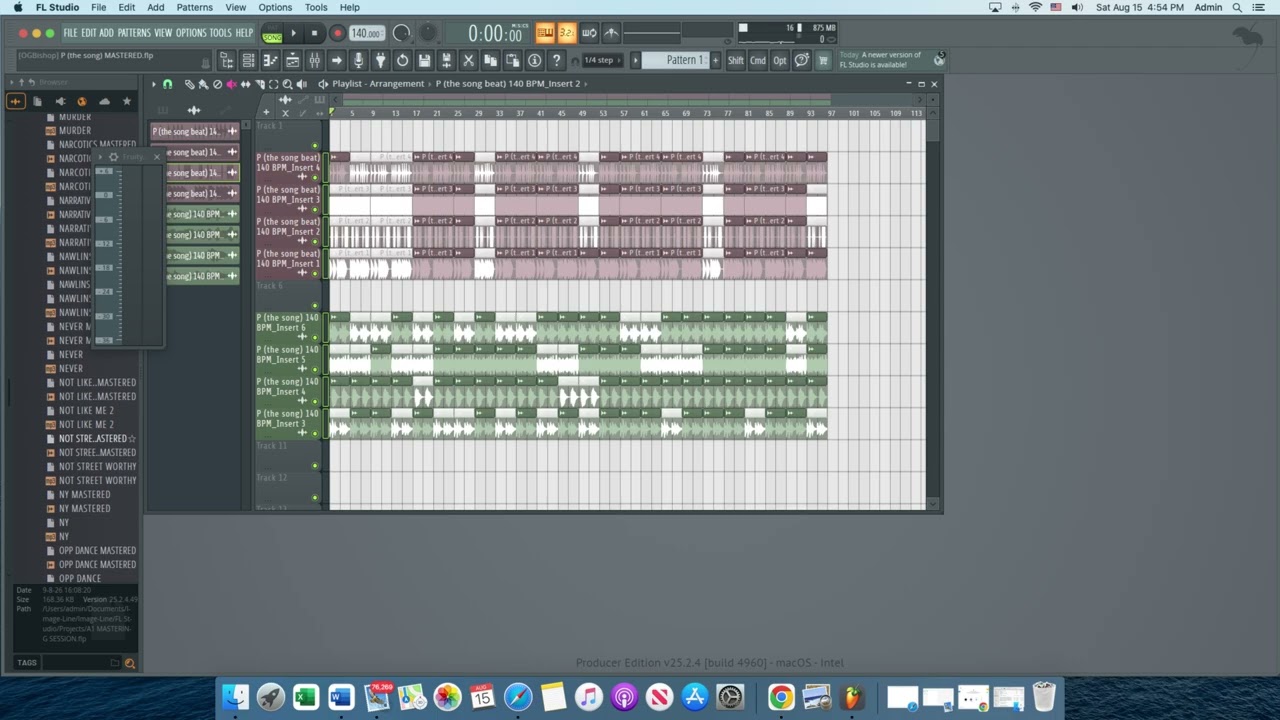Select the playlist Draw pencil tool
This screenshot has height=720, width=1280.
tap(190, 85)
